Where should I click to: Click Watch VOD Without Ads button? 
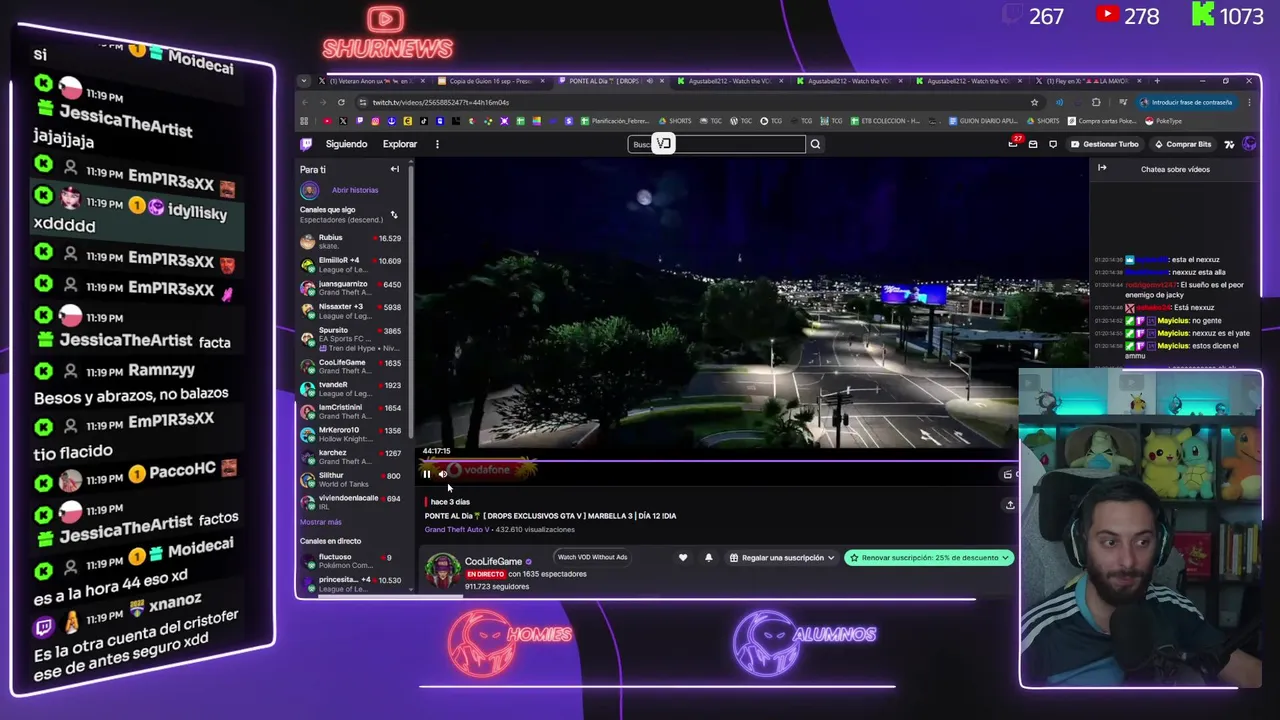[592, 557]
